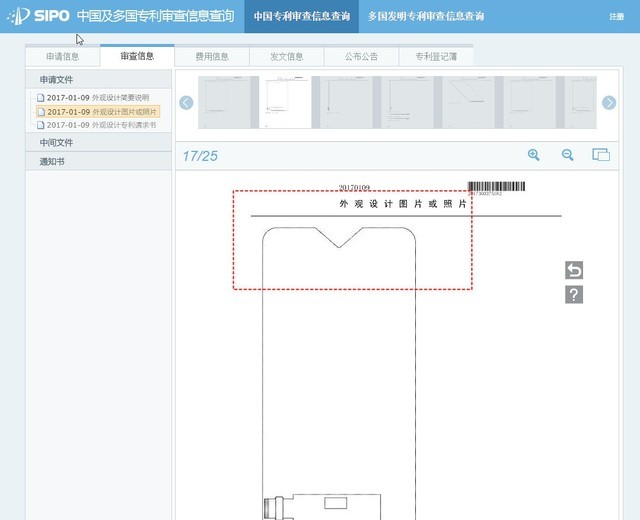Open the 外观设计专利请求书 document
This screenshot has height=520, width=640.
click(101, 125)
